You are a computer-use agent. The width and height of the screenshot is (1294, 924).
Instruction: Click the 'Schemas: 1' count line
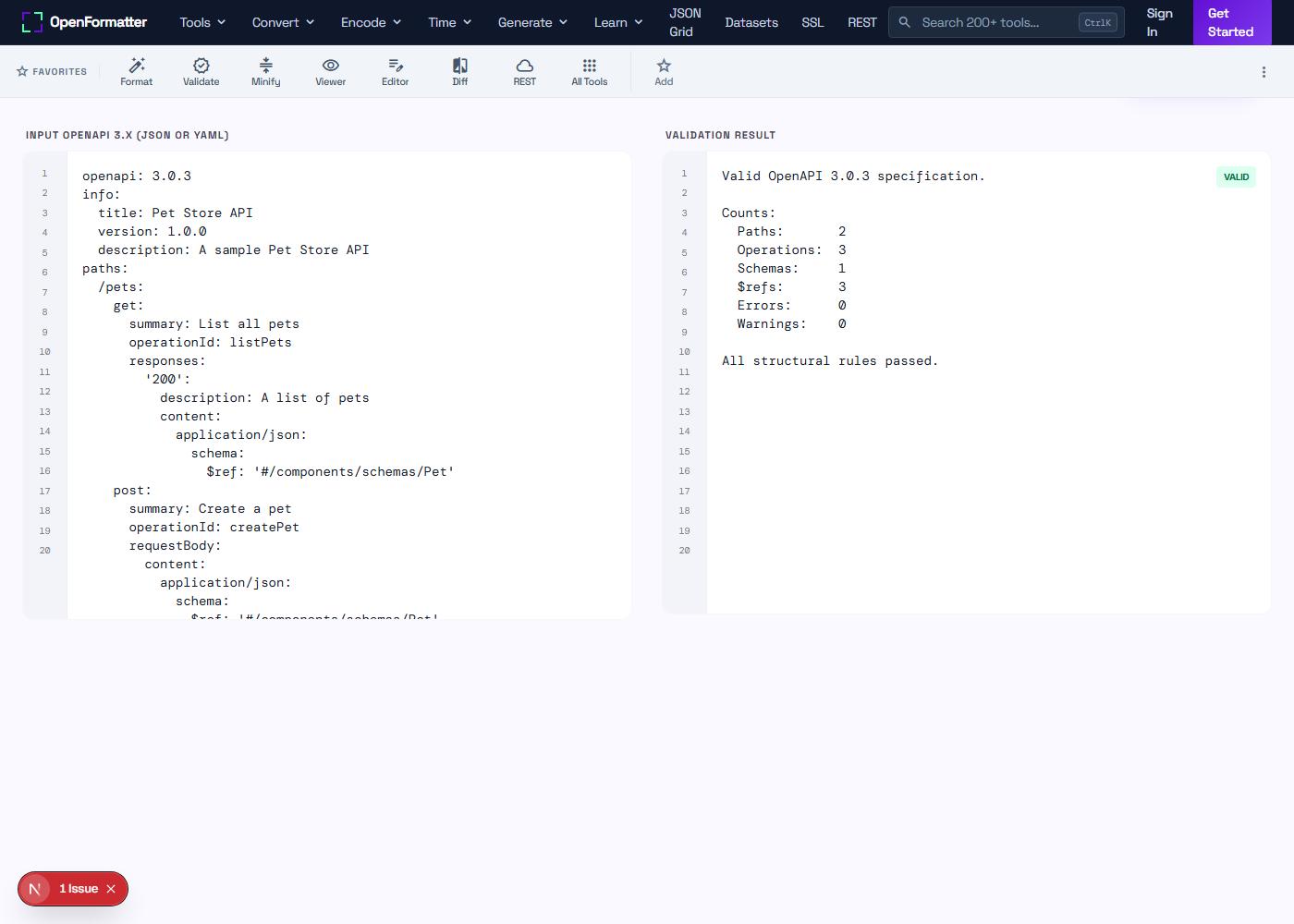pos(791,268)
